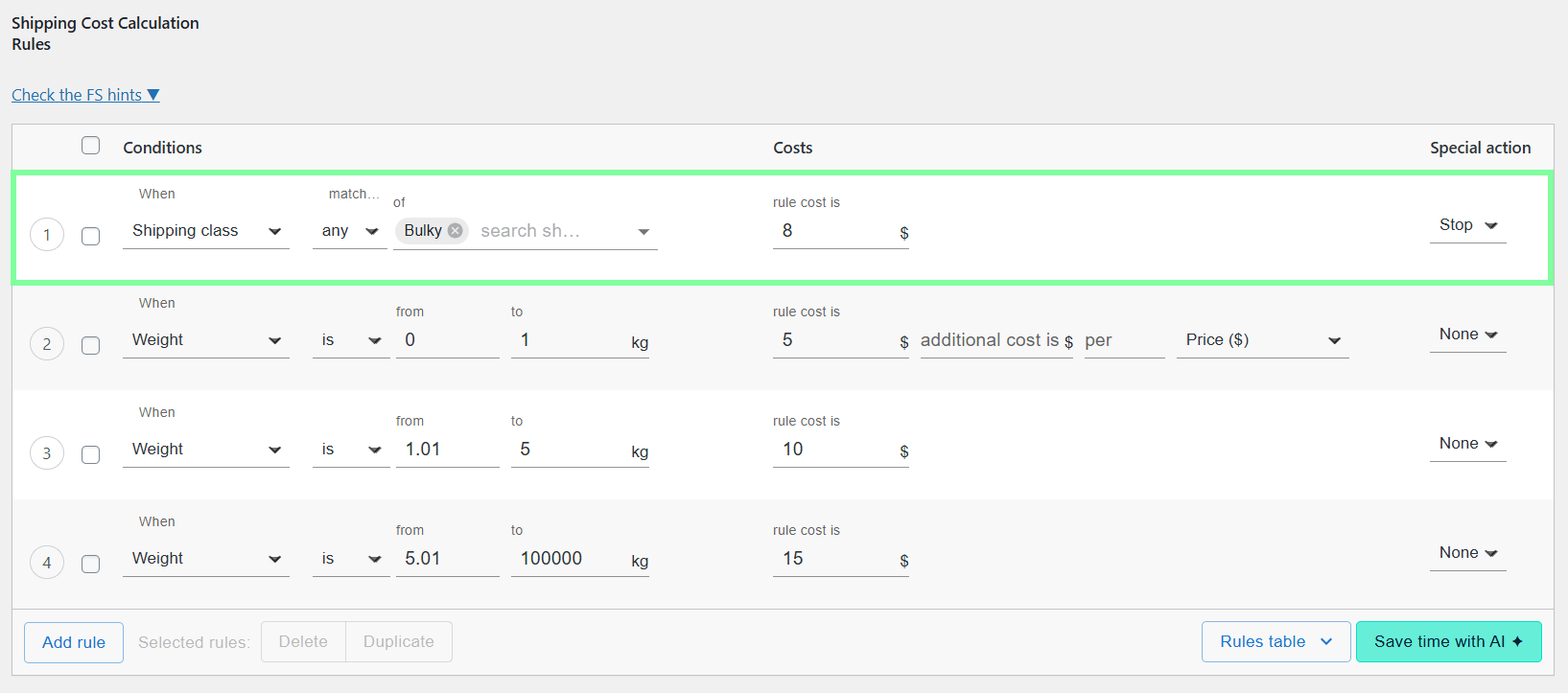Expand the Price ($) per-unit dropdown
1568x693 pixels.
(1262, 340)
